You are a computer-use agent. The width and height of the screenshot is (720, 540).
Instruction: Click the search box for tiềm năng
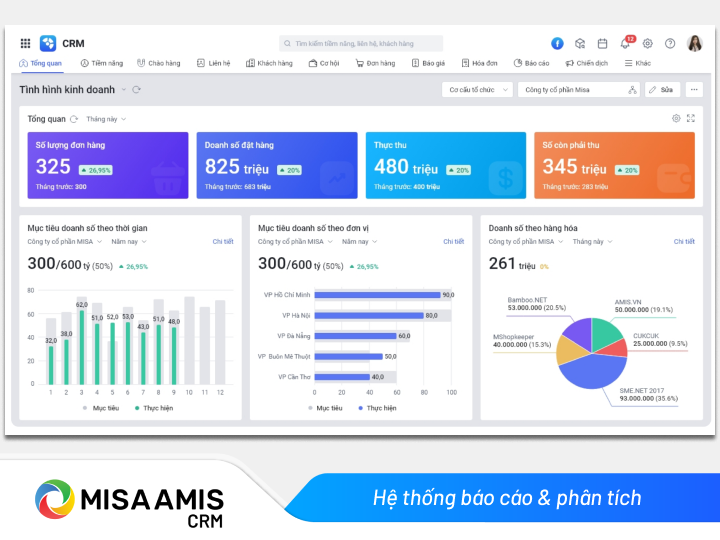point(361,43)
